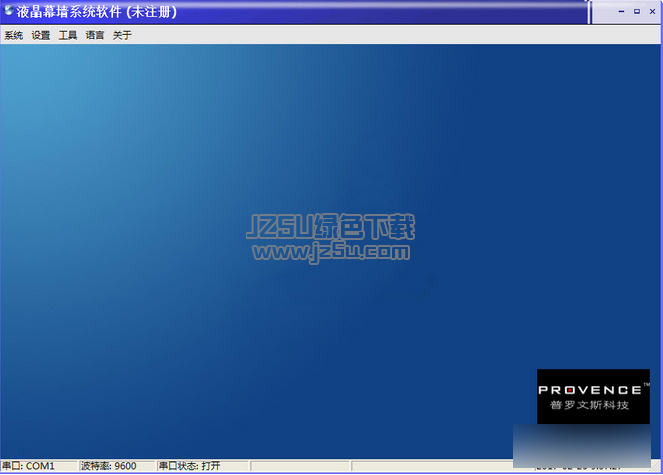The height and width of the screenshot is (475, 663).
Task: Click the 串口: COM1 status entry
Action: (x=39, y=466)
